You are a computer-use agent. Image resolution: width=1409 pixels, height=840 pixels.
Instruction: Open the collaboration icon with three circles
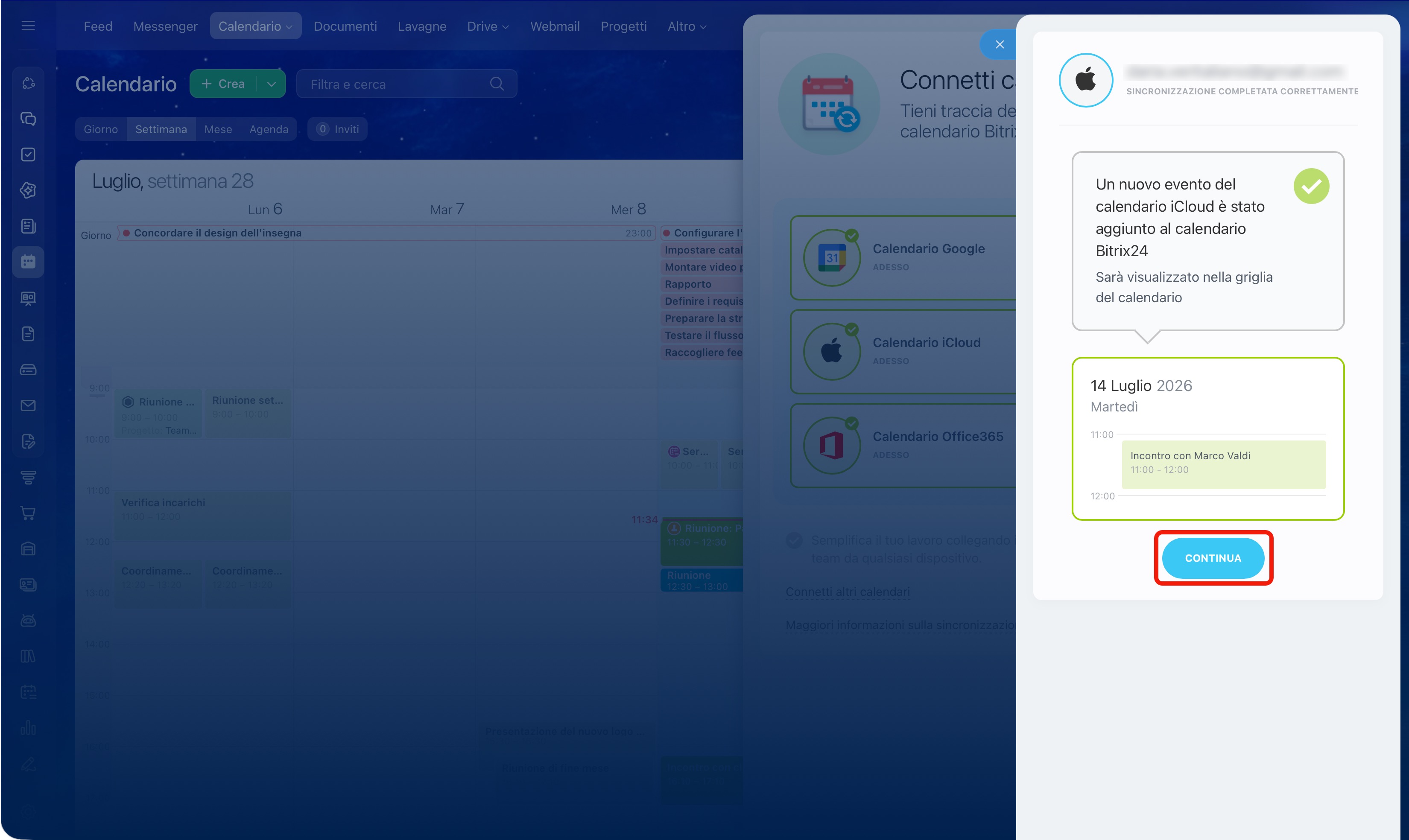[x=28, y=83]
